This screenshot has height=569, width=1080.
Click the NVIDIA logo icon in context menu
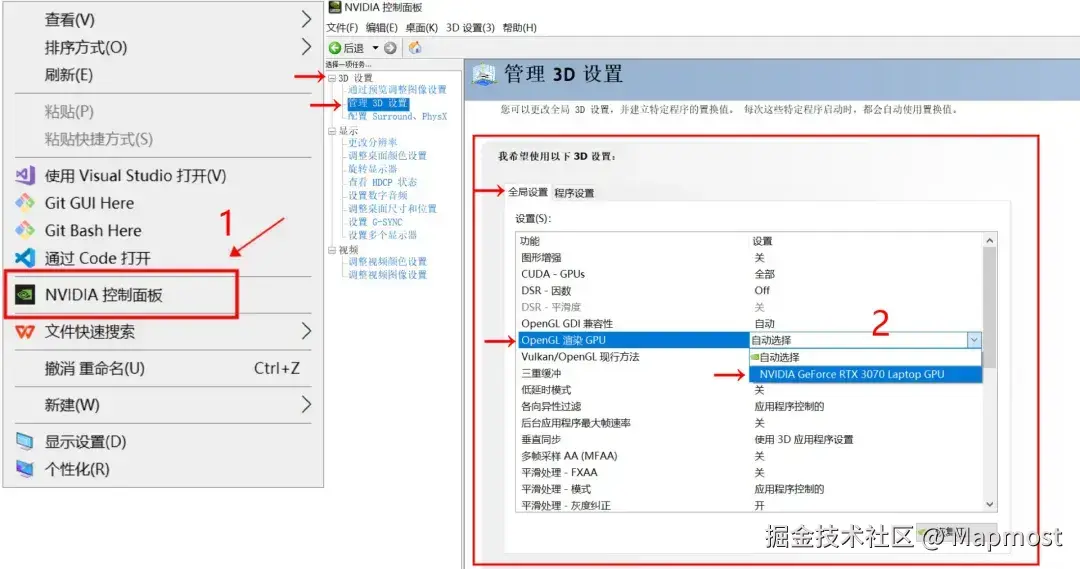[25, 295]
